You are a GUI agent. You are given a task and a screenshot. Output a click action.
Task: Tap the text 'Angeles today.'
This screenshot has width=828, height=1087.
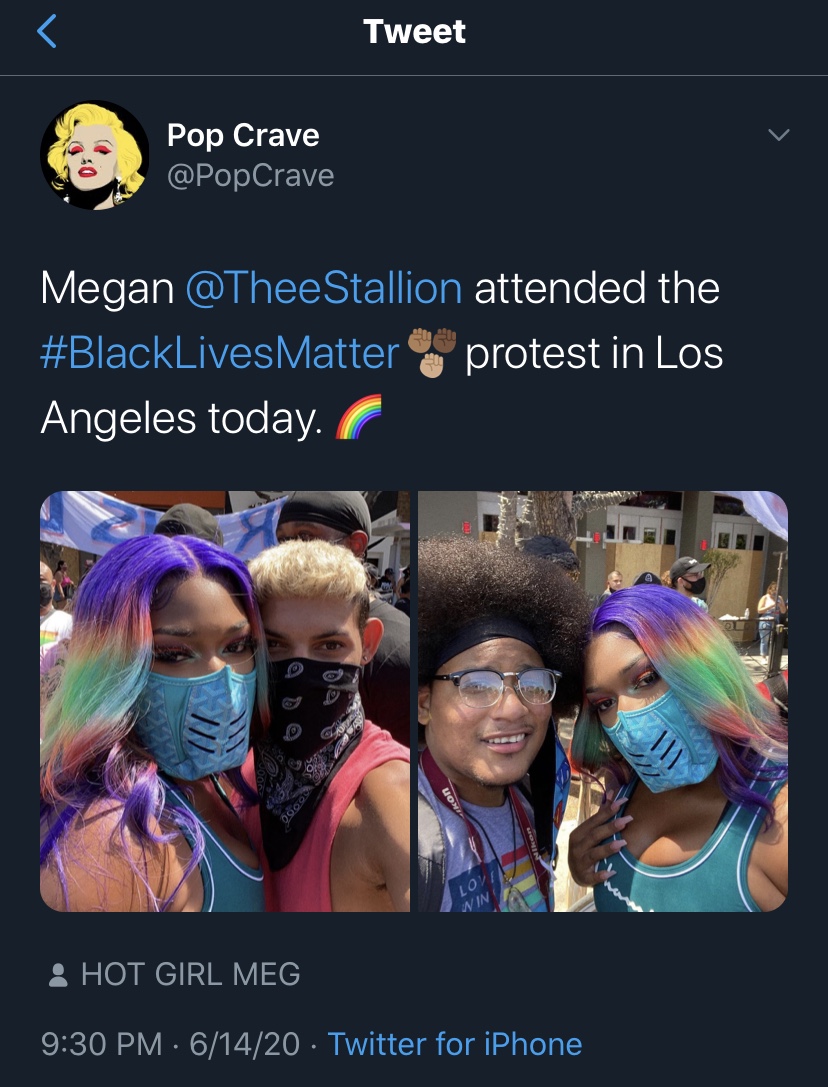[181, 418]
